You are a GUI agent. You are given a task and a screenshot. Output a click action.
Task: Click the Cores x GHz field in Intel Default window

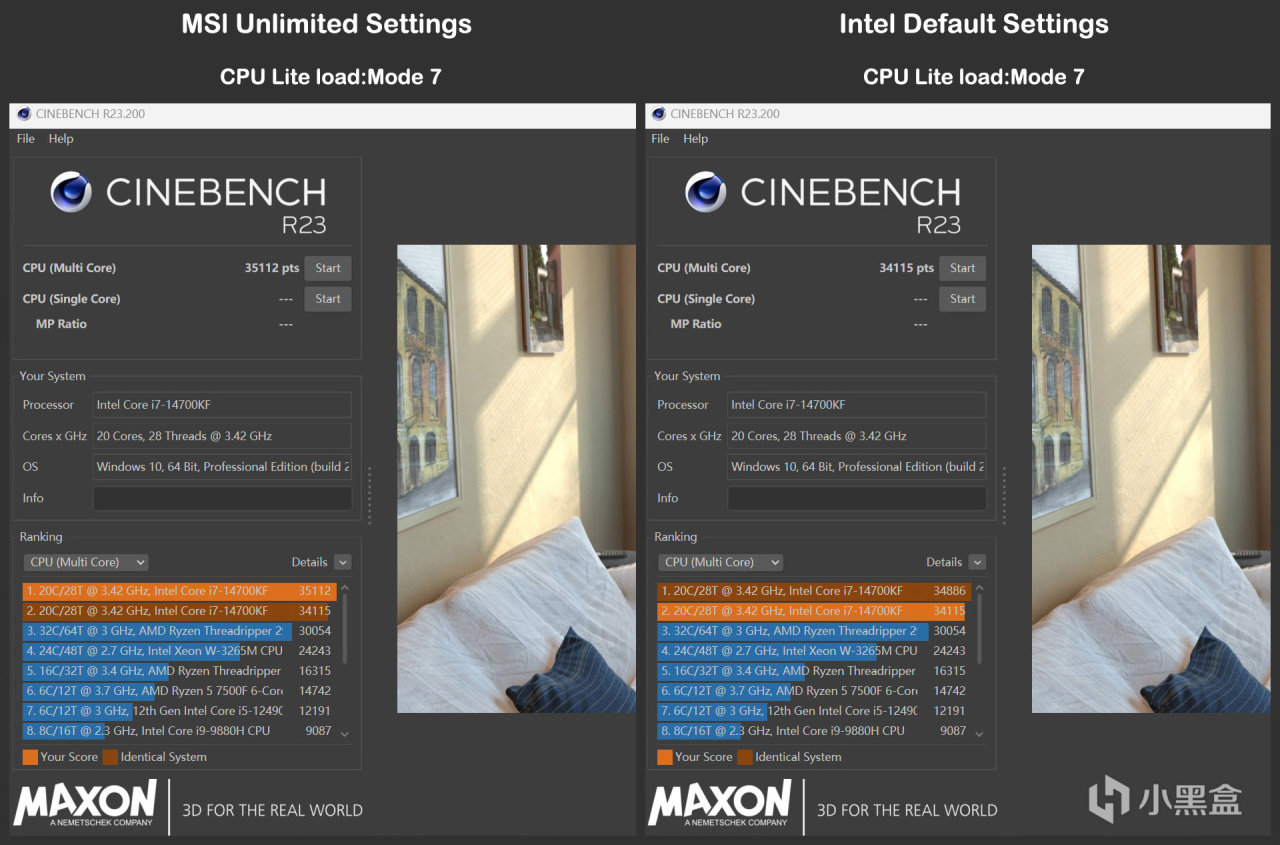[857, 436]
